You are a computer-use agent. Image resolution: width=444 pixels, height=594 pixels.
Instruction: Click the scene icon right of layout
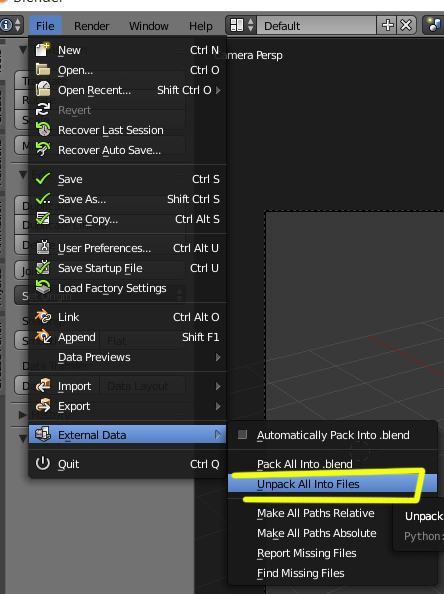(434, 25)
